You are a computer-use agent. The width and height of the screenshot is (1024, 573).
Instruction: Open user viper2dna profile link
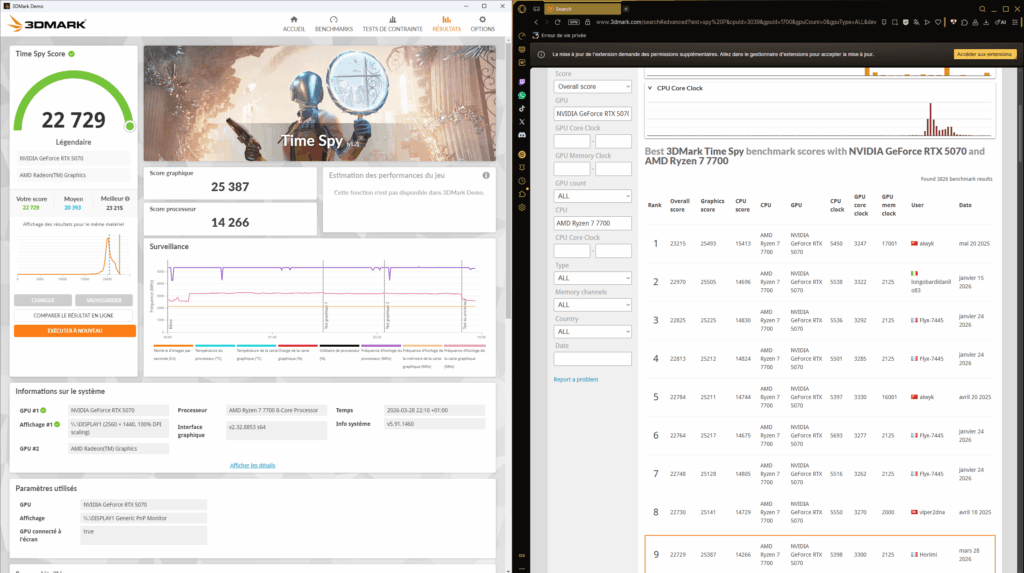point(932,512)
